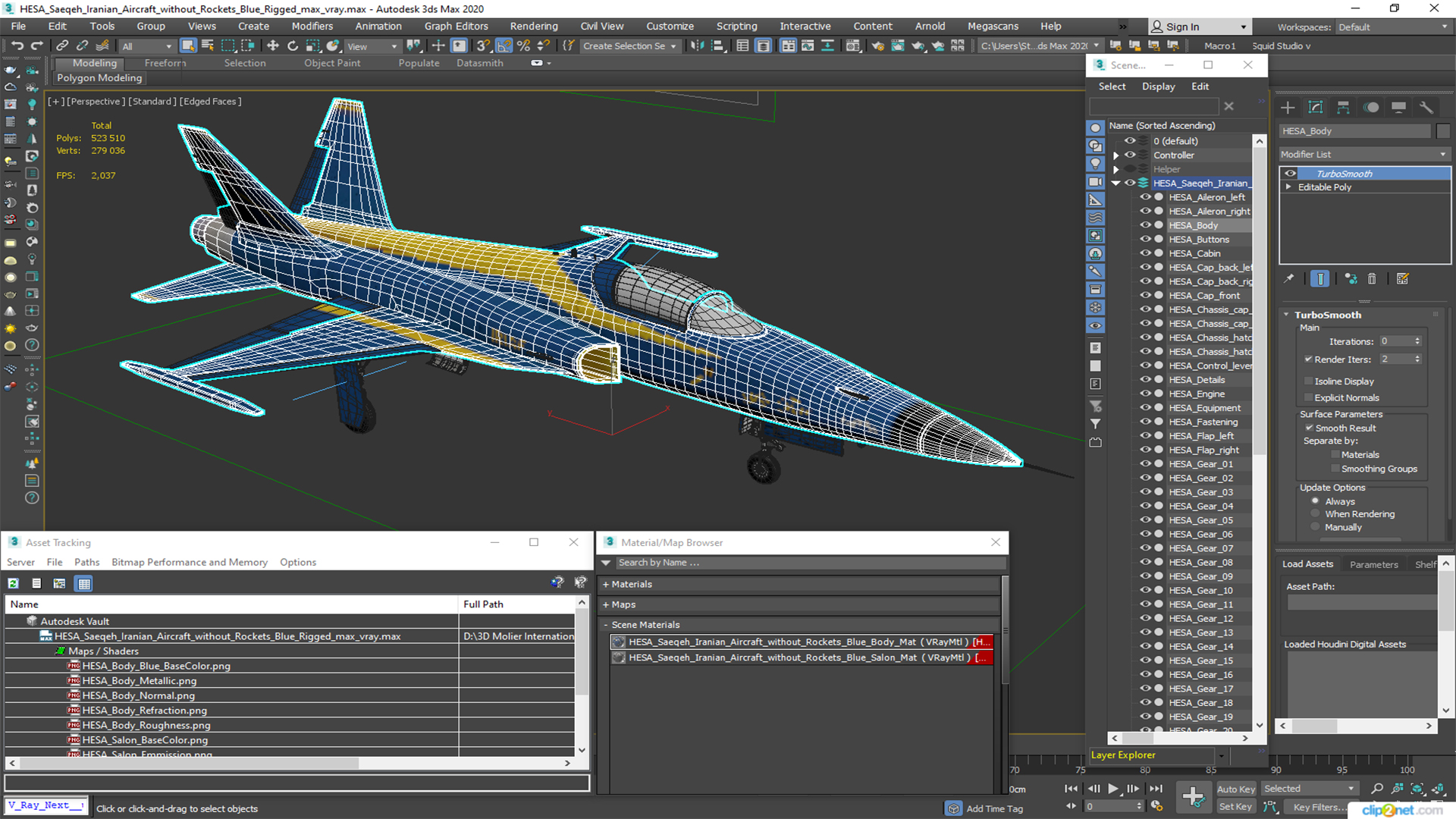Open the Render Setup icon
This screenshot has height=819, width=1456.
click(877, 45)
